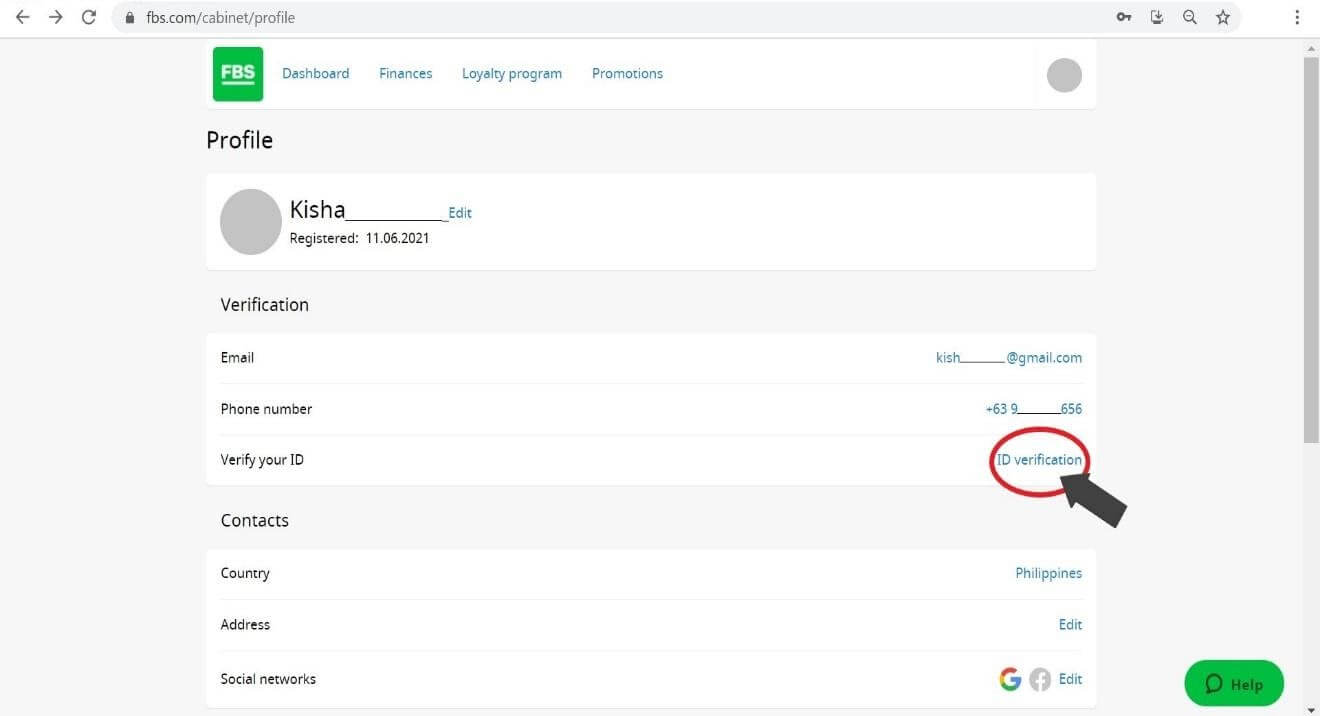Image resolution: width=1320 pixels, height=716 pixels.
Task: Open the Help chat bubble
Action: click(1234, 683)
